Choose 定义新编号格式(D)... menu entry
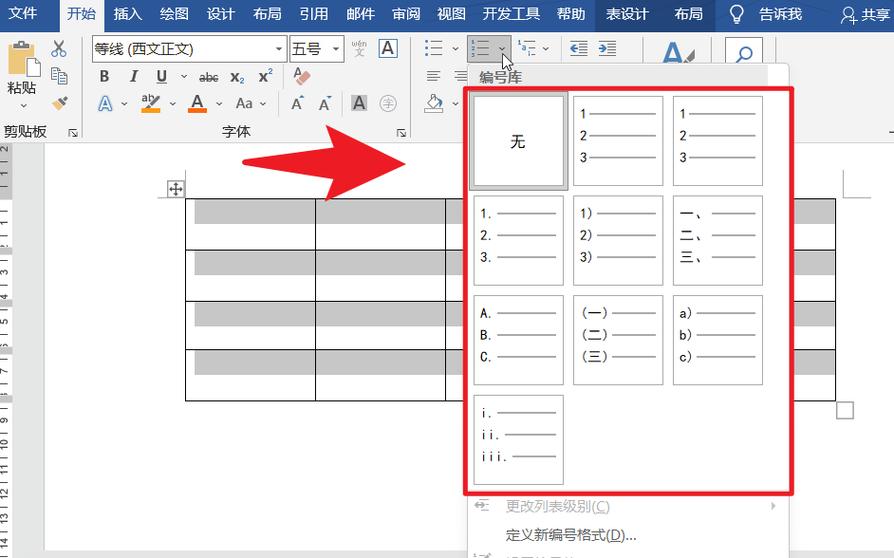 pyautogui.click(x=571, y=535)
